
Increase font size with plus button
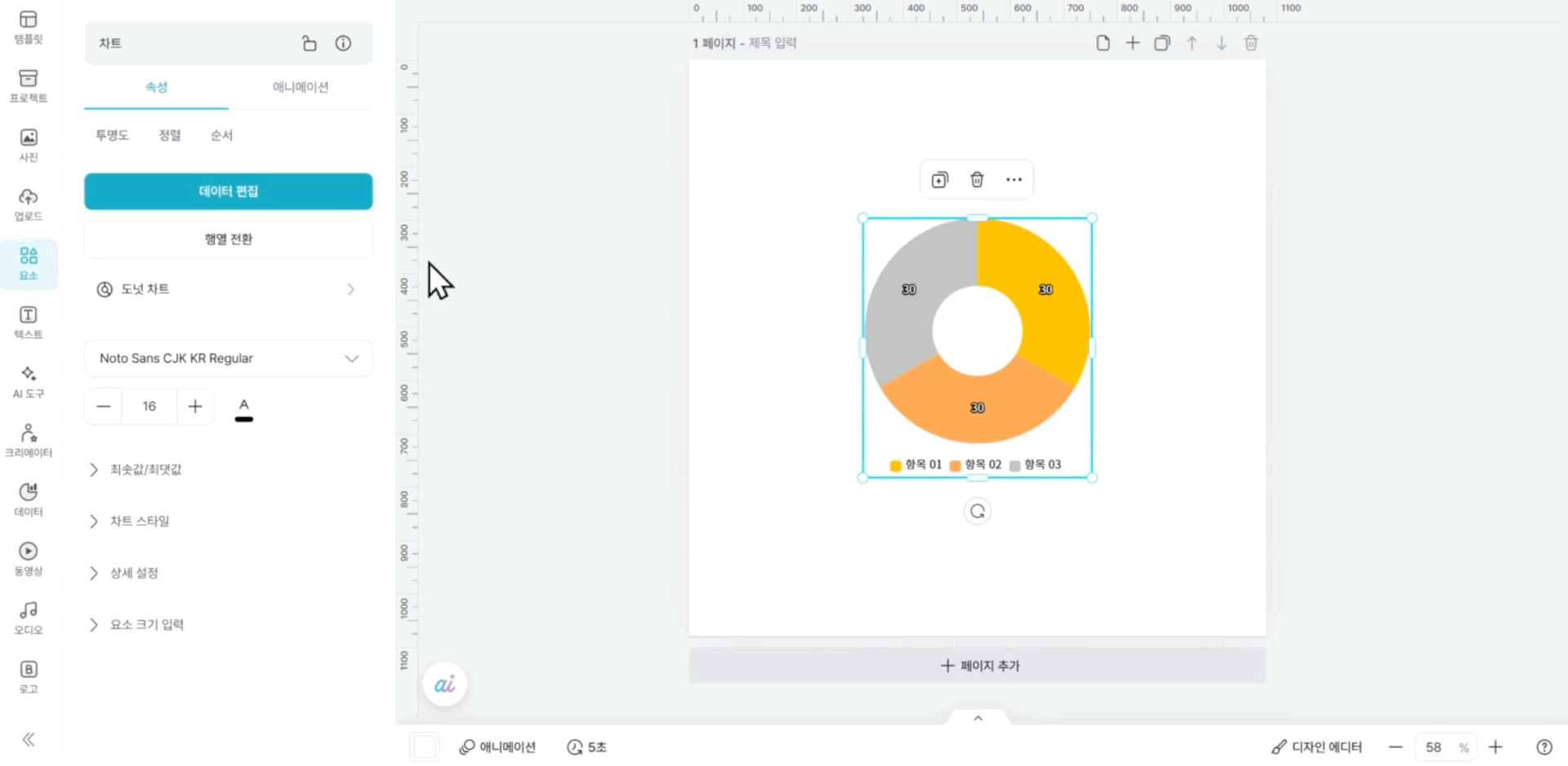click(x=195, y=407)
